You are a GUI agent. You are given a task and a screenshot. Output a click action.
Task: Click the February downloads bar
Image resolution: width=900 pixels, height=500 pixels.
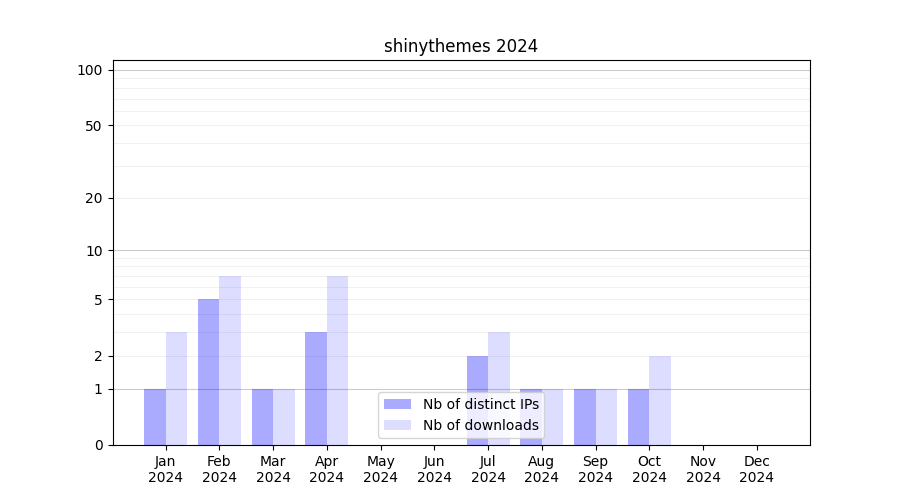click(x=230, y=360)
